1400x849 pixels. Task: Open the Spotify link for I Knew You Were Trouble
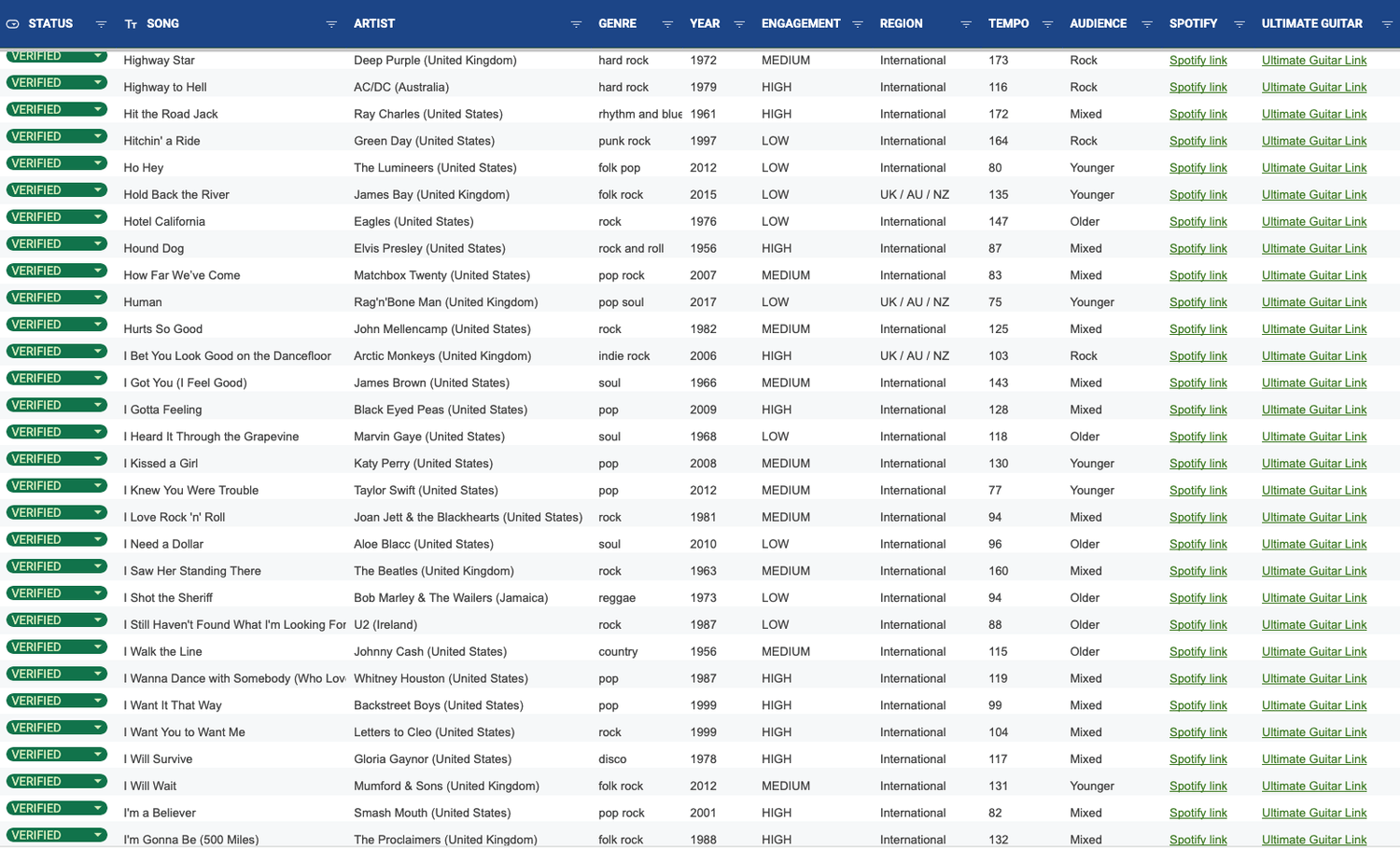point(1198,491)
